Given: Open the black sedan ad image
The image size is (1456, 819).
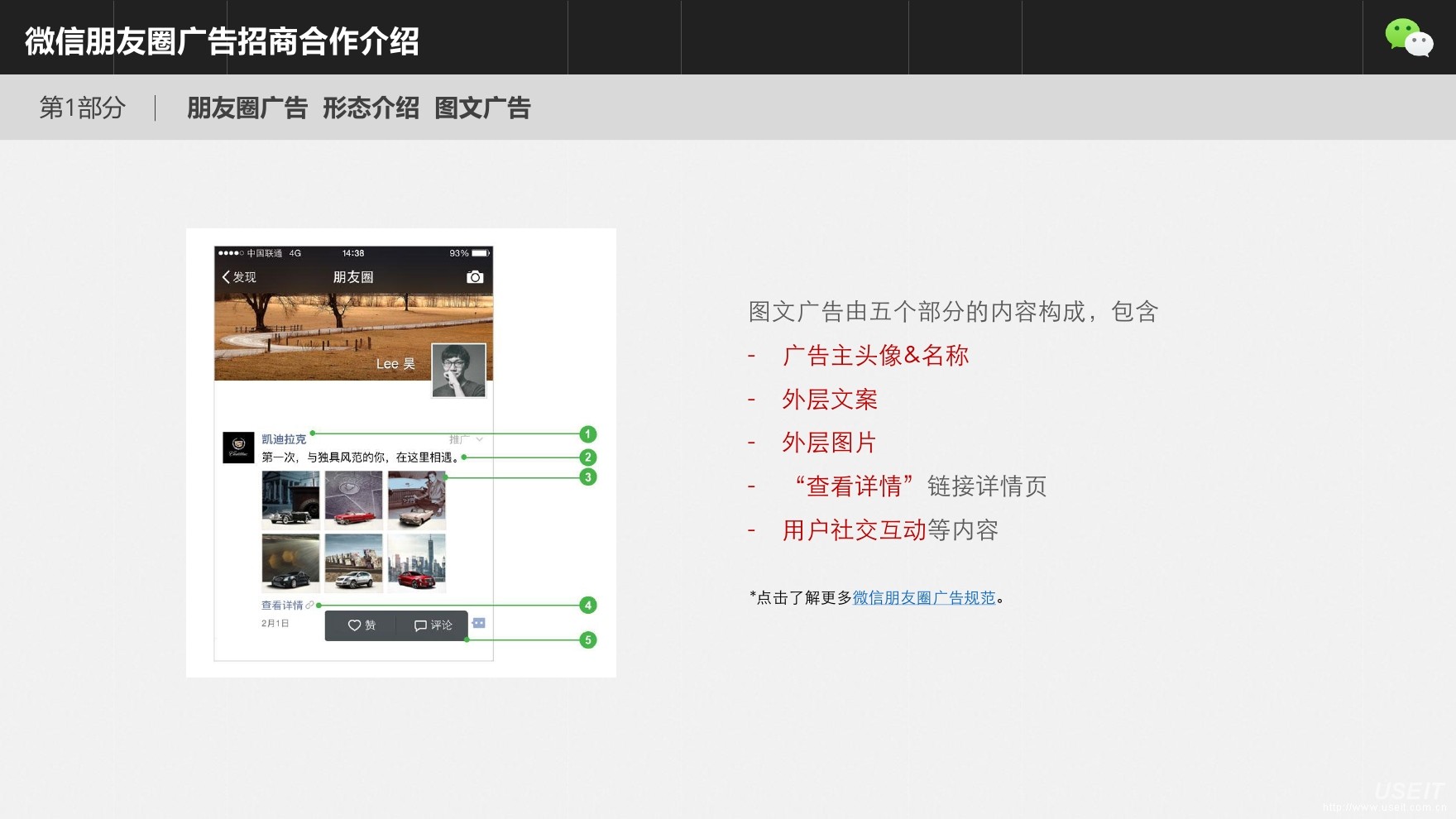Looking at the screenshot, I should [290, 563].
